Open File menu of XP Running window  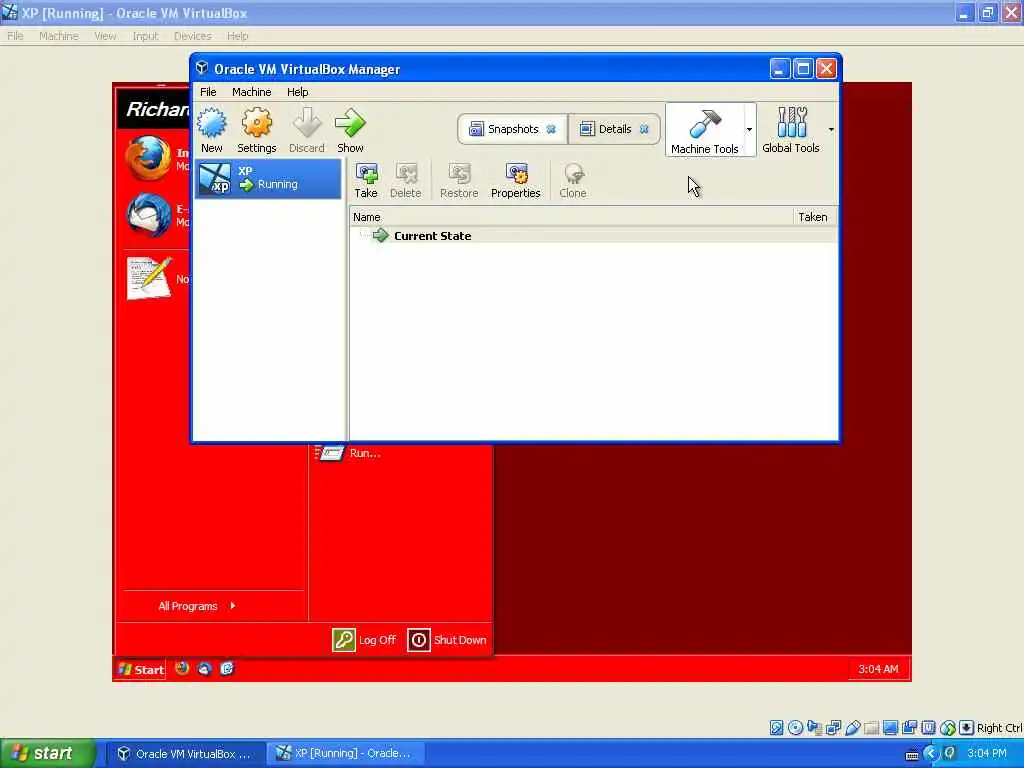(x=15, y=36)
